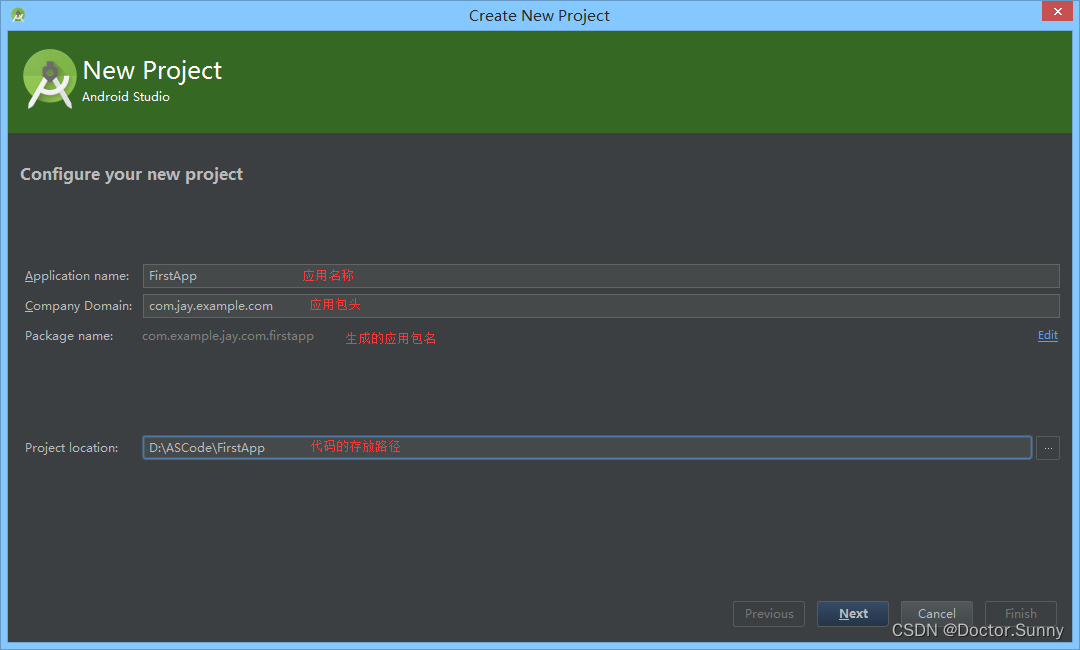1080x650 pixels.
Task: Click the Next button
Action: pyautogui.click(x=853, y=614)
